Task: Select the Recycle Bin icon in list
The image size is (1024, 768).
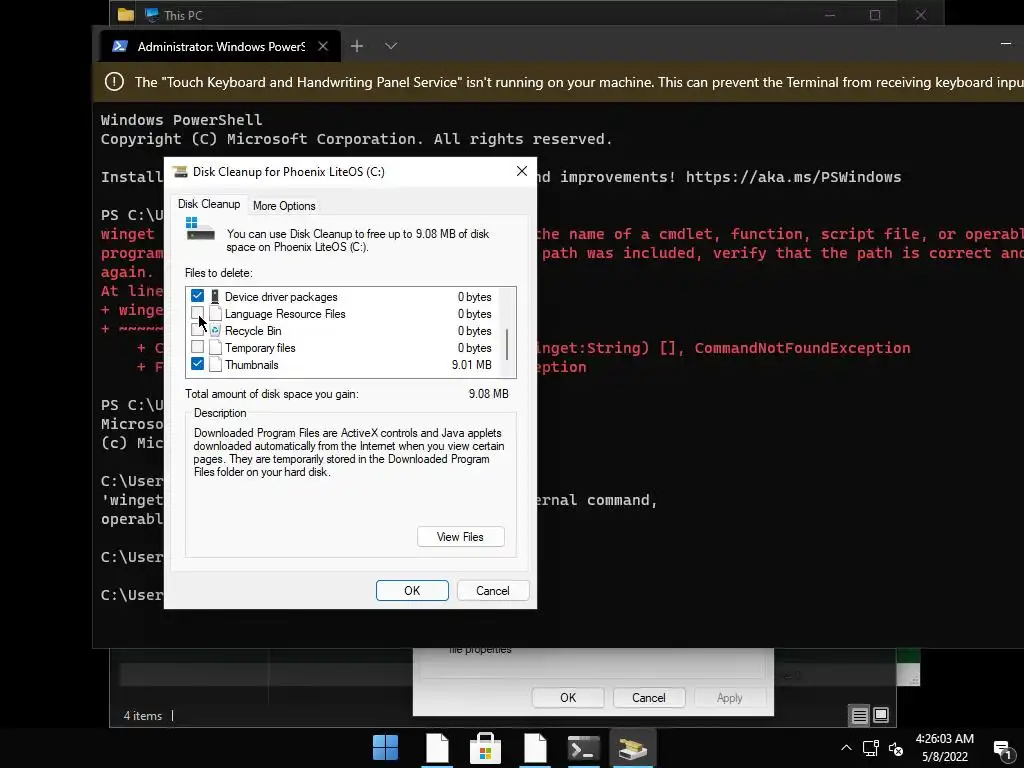Action: click(215, 330)
